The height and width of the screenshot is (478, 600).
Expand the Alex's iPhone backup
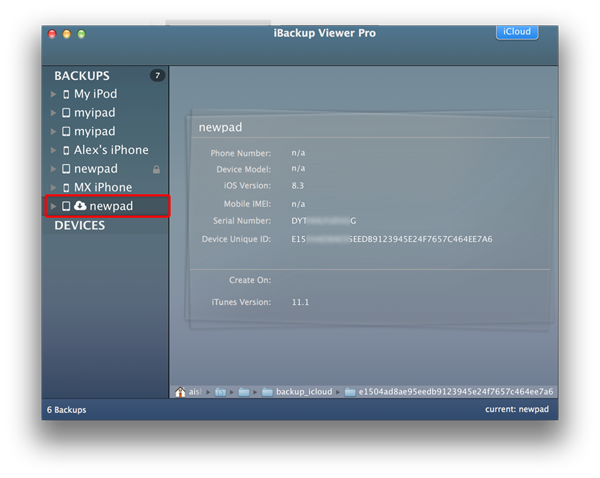pos(54,150)
